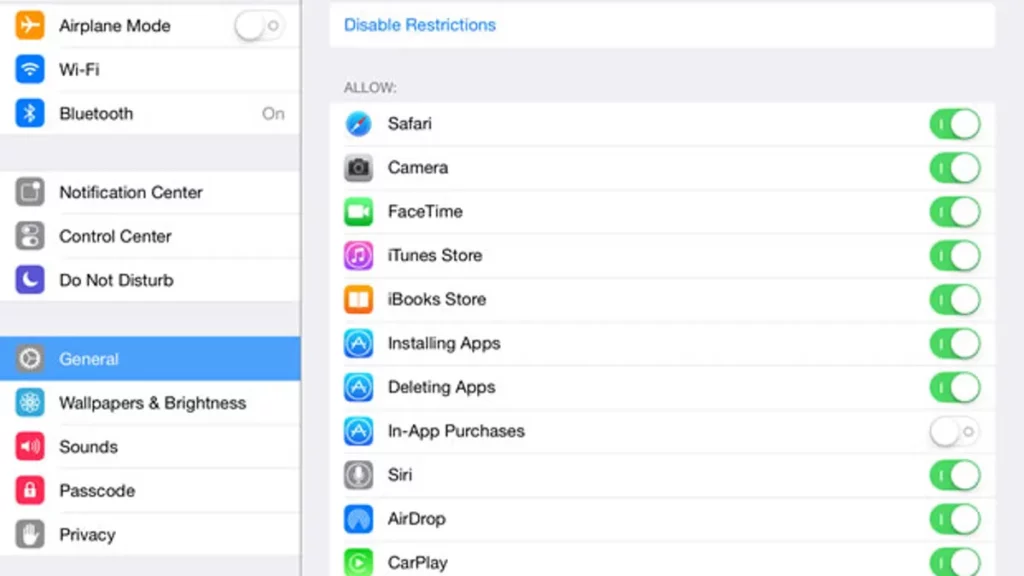The height and width of the screenshot is (576, 1024).
Task: Tap the Deleting Apps App Store icon
Action: point(359,387)
